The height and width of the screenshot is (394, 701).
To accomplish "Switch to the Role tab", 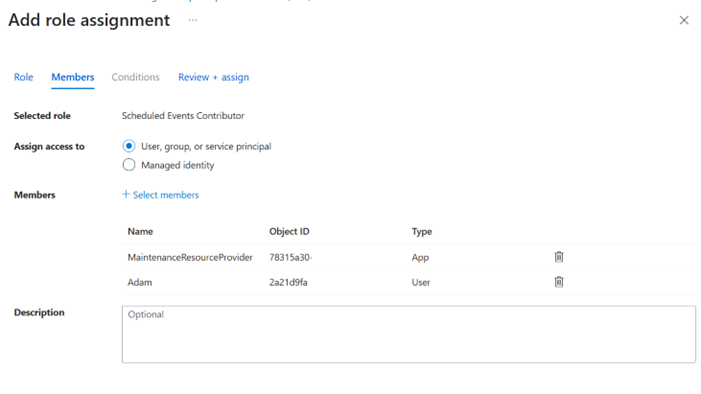I will [23, 77].
